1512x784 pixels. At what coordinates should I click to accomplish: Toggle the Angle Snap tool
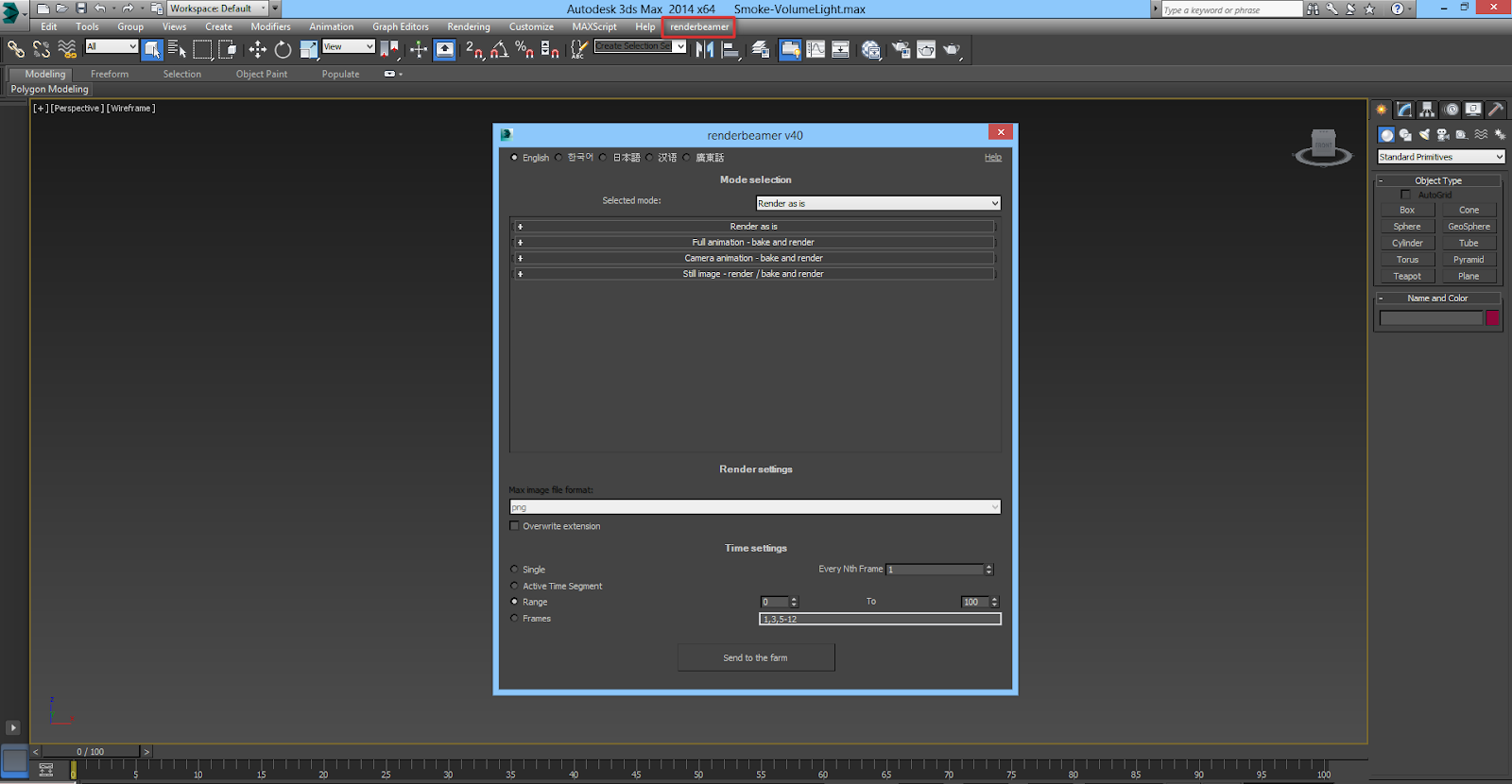(500, 49)
